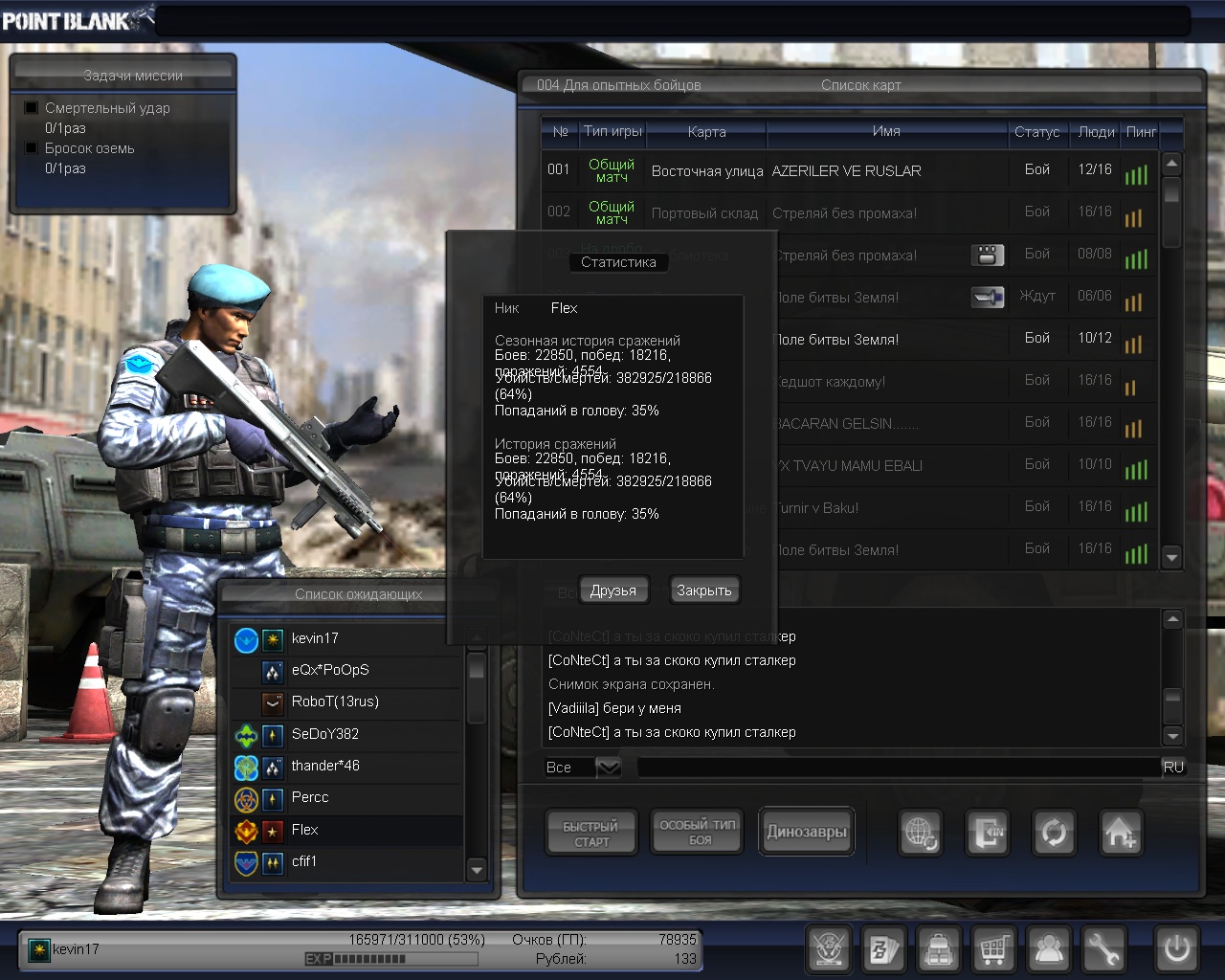Sort rooms by Тип игры column

coord(612,131)
